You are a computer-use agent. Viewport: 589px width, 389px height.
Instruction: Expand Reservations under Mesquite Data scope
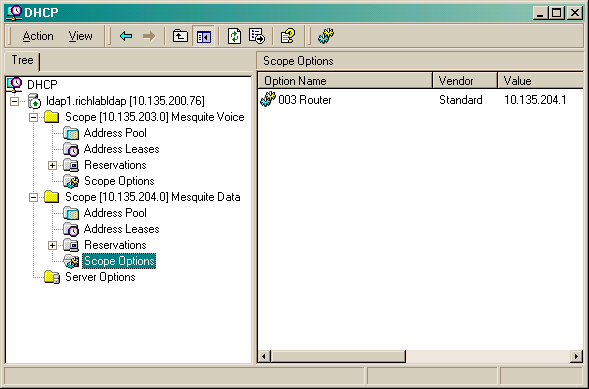53,246
